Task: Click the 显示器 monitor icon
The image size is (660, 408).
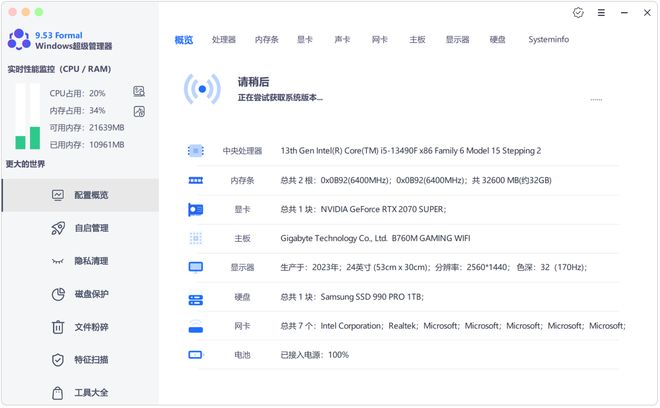Action: pos(196,267)
